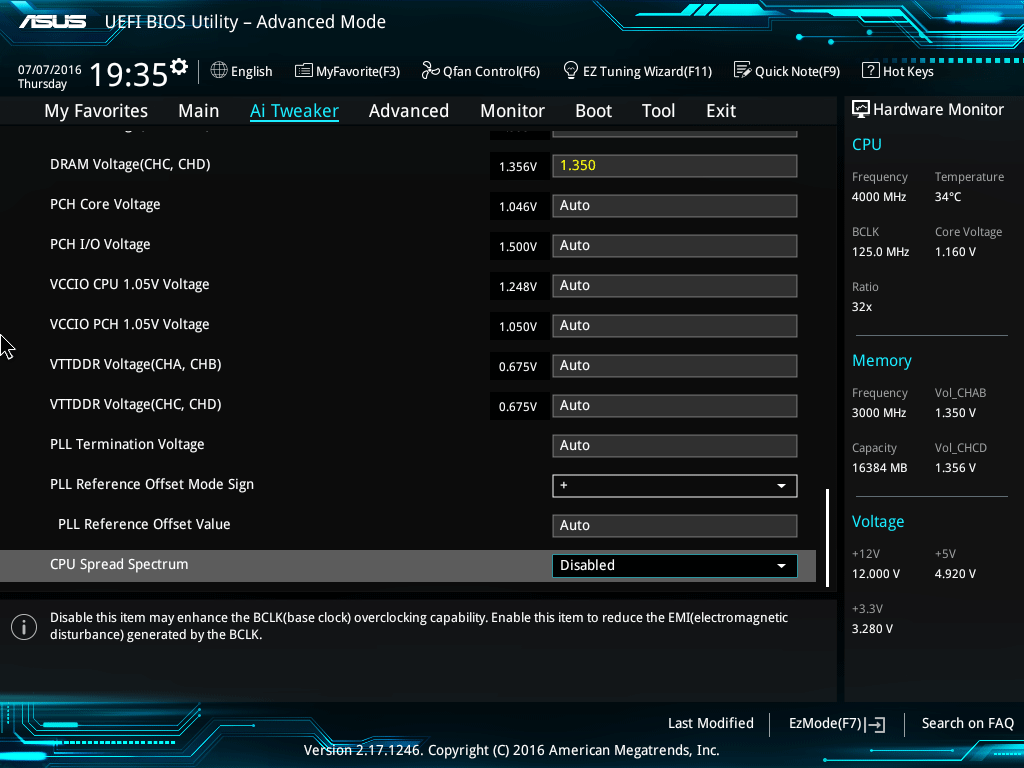Click the Ratio 32x value

(861, 307)
